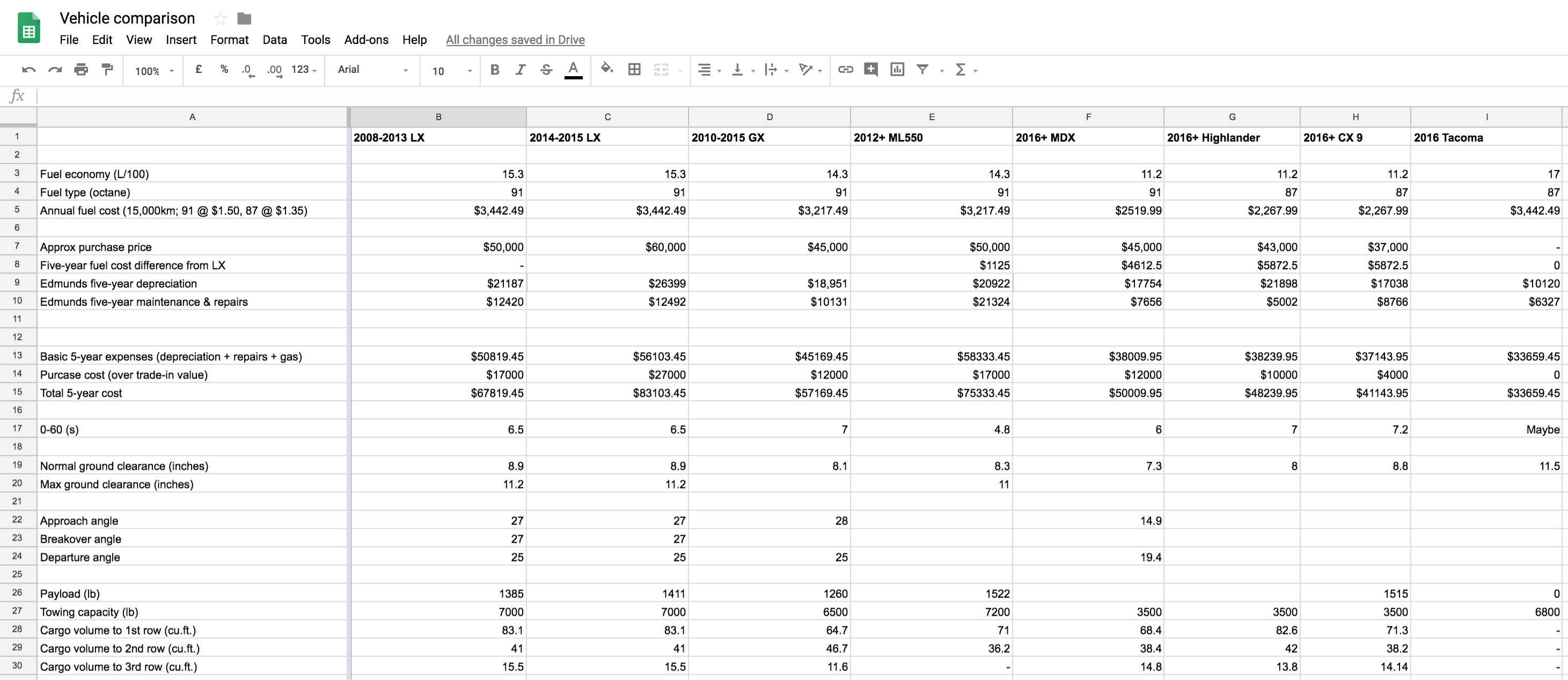Screen dimensions: 1568x680
Task: Open the borders tool
Action: point(634,70)
